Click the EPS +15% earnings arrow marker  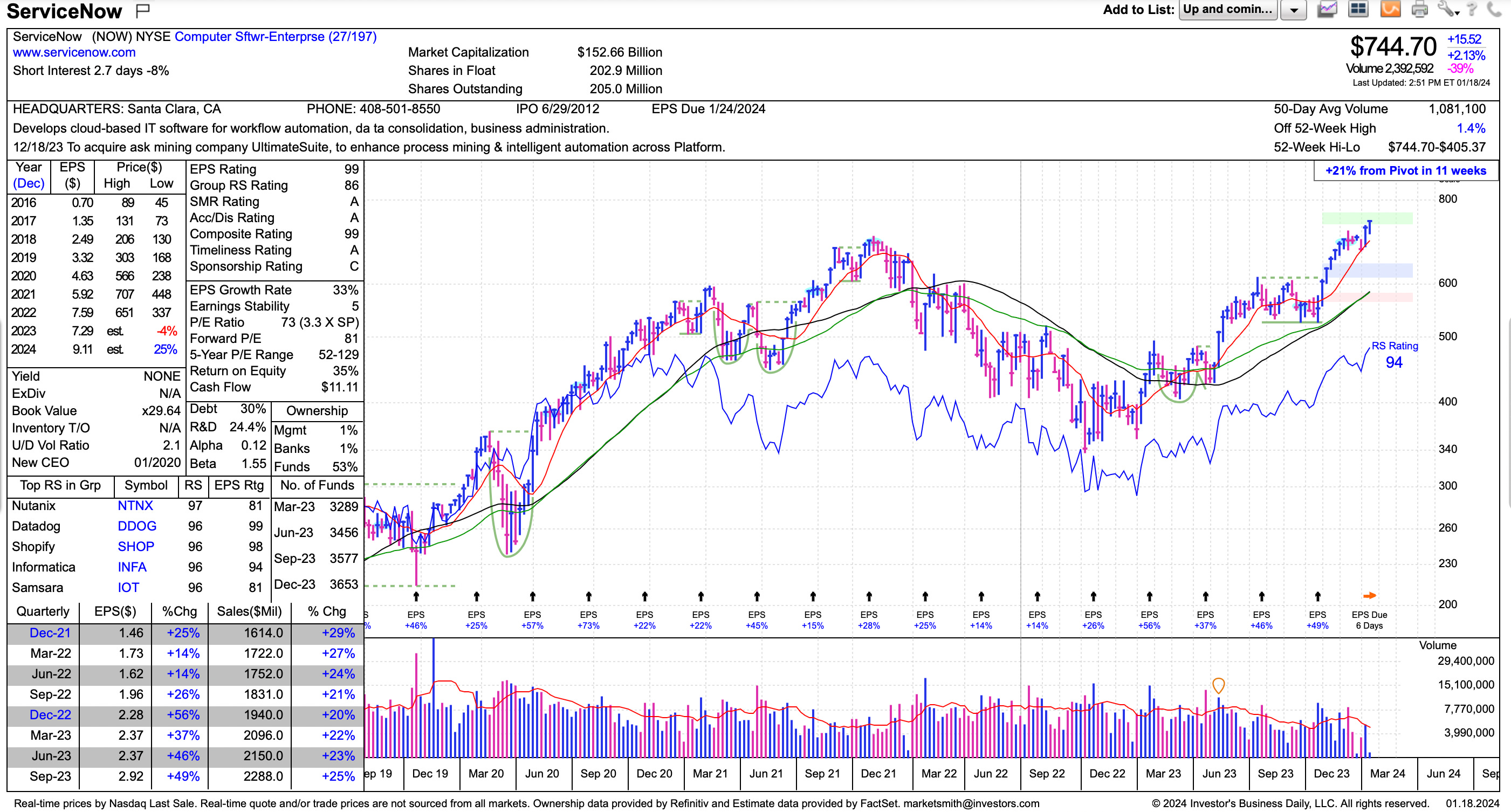click(x=813, y=596)
